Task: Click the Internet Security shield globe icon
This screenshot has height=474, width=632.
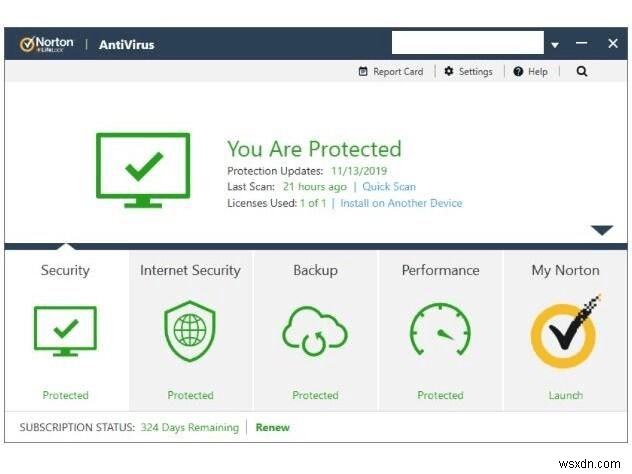Action: (x=190, y=332)
